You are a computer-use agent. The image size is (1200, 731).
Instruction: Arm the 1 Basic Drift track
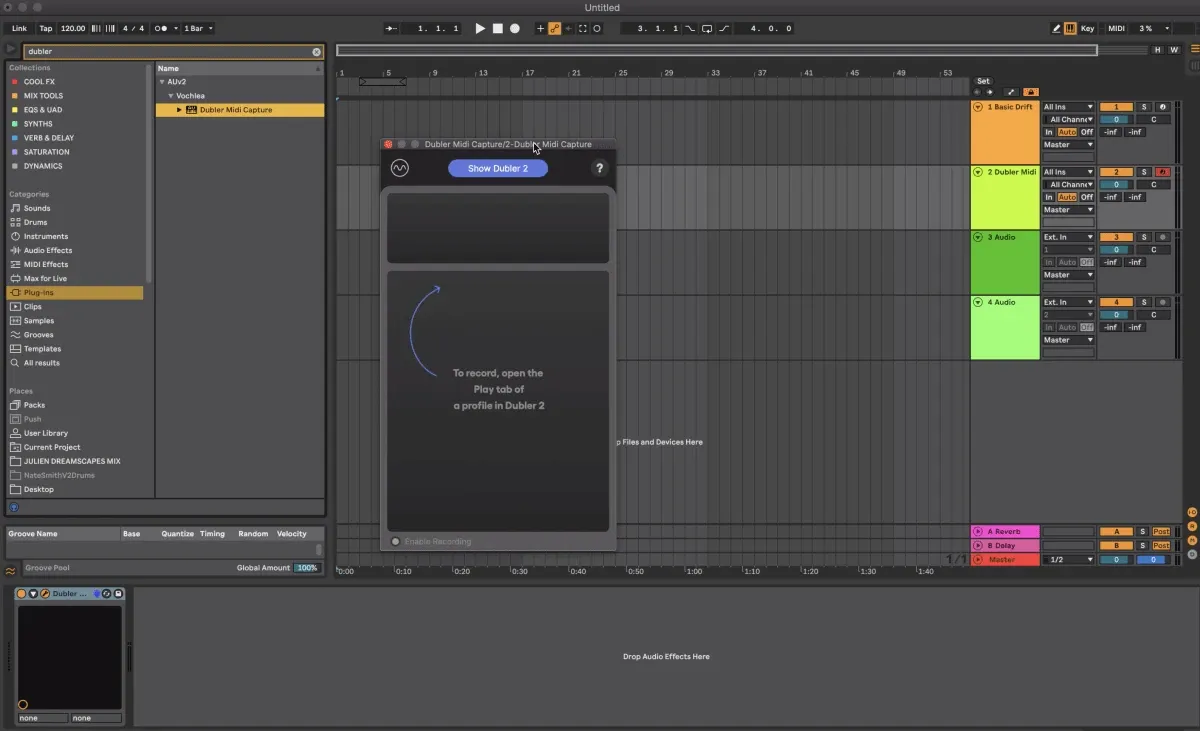(x=1163, y=107)
